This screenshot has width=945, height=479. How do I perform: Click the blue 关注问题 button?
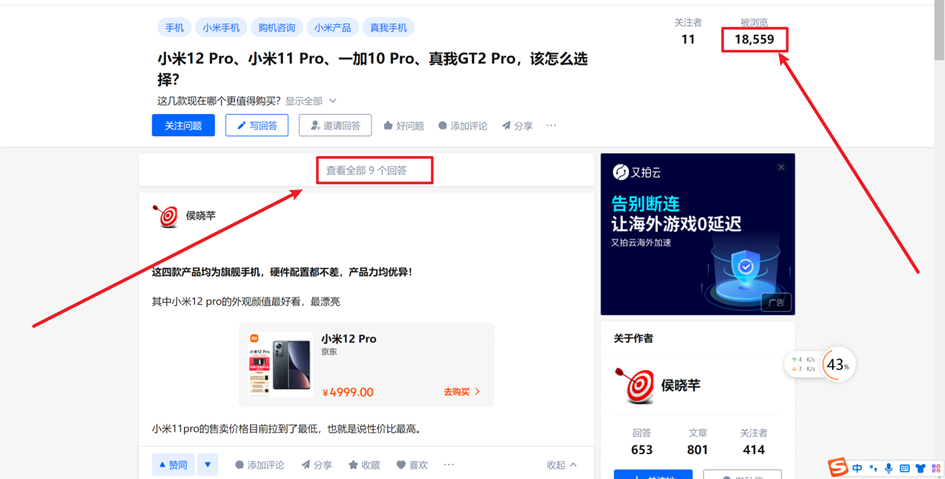click(183, 125)
